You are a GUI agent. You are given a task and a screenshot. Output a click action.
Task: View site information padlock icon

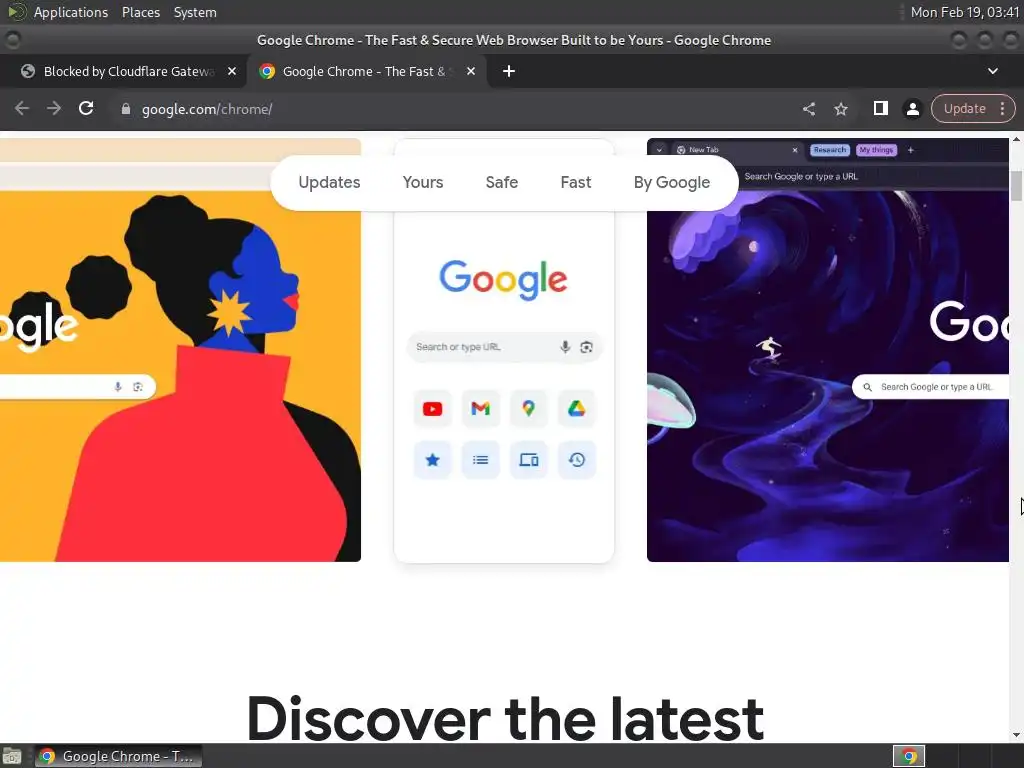(126, 109)
